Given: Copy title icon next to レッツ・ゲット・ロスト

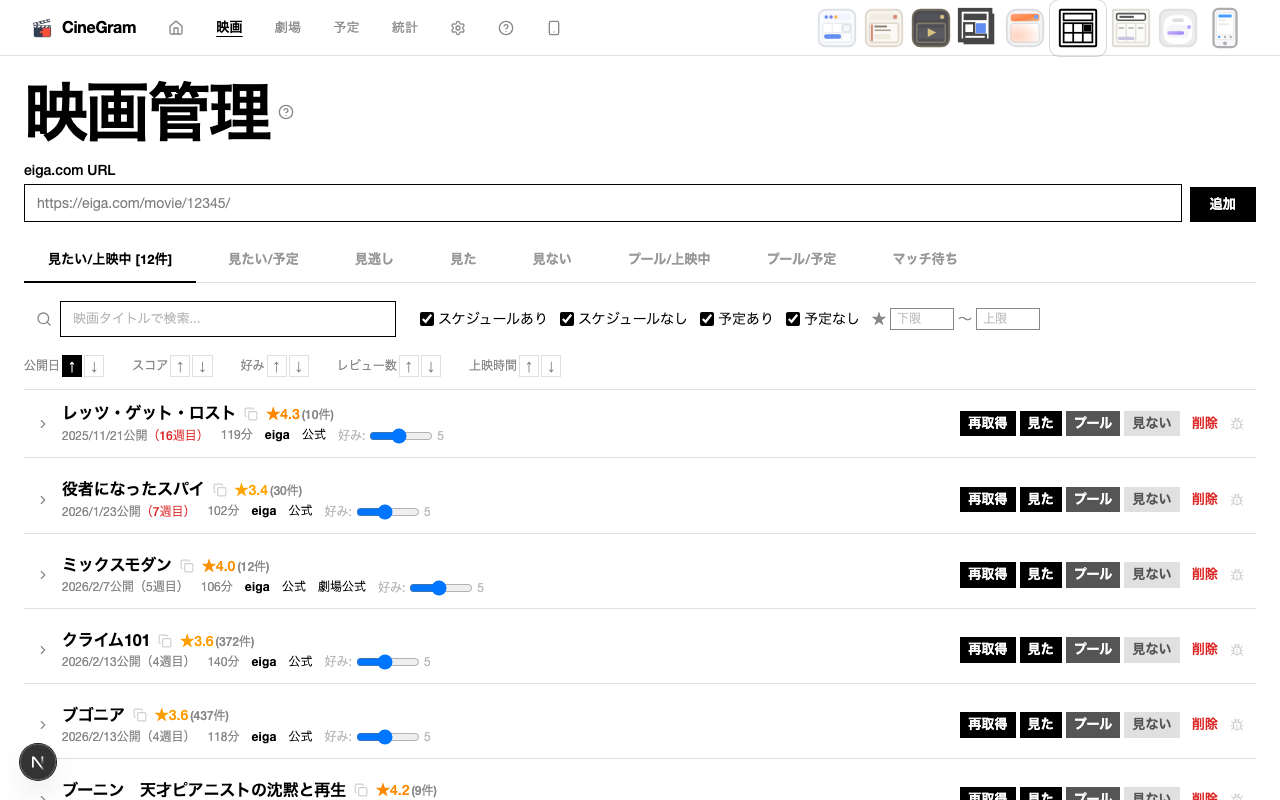Looking at the screenshot, I should tap(251, 414).
